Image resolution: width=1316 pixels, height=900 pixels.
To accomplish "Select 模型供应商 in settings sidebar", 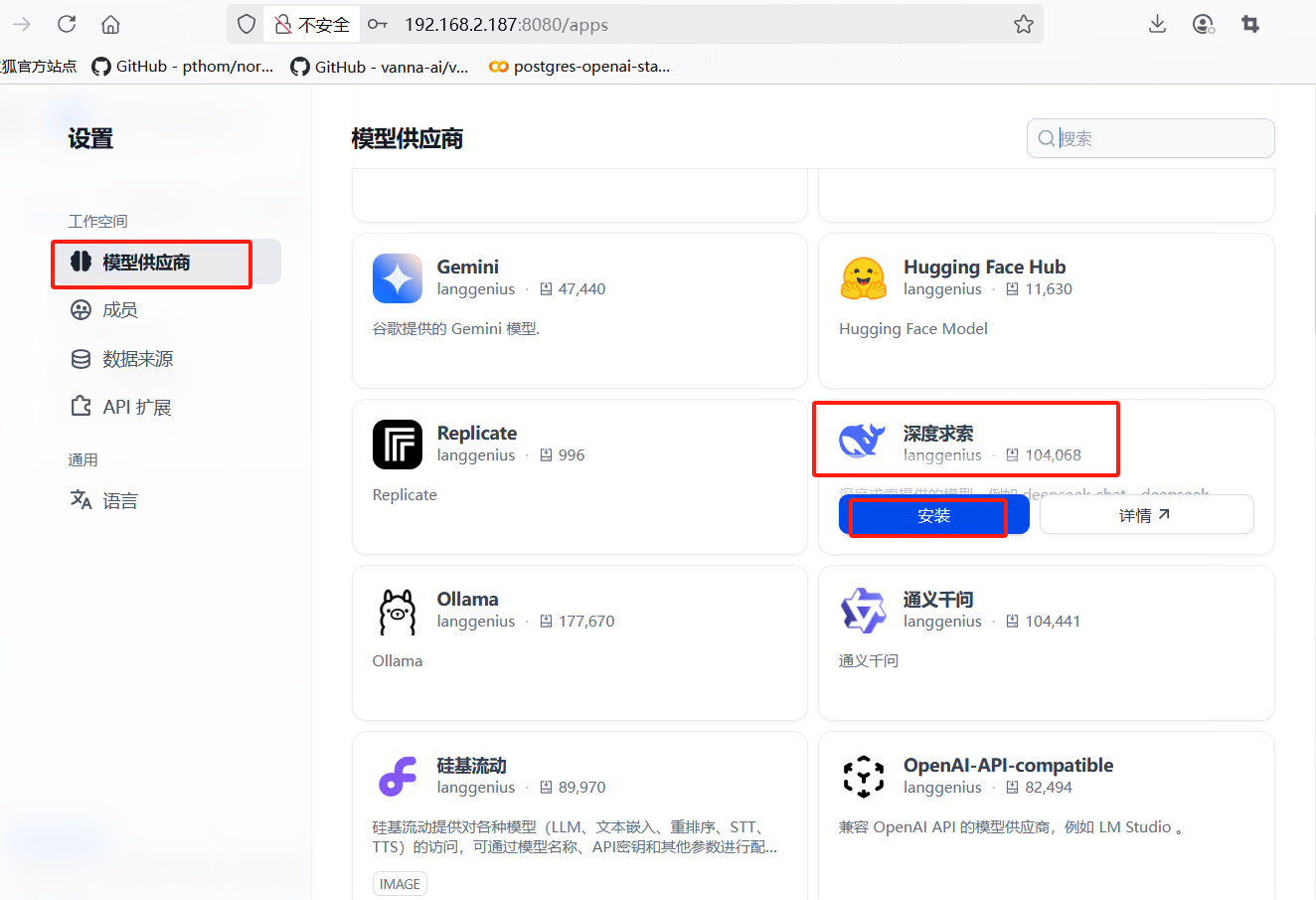I will (167, 262).
